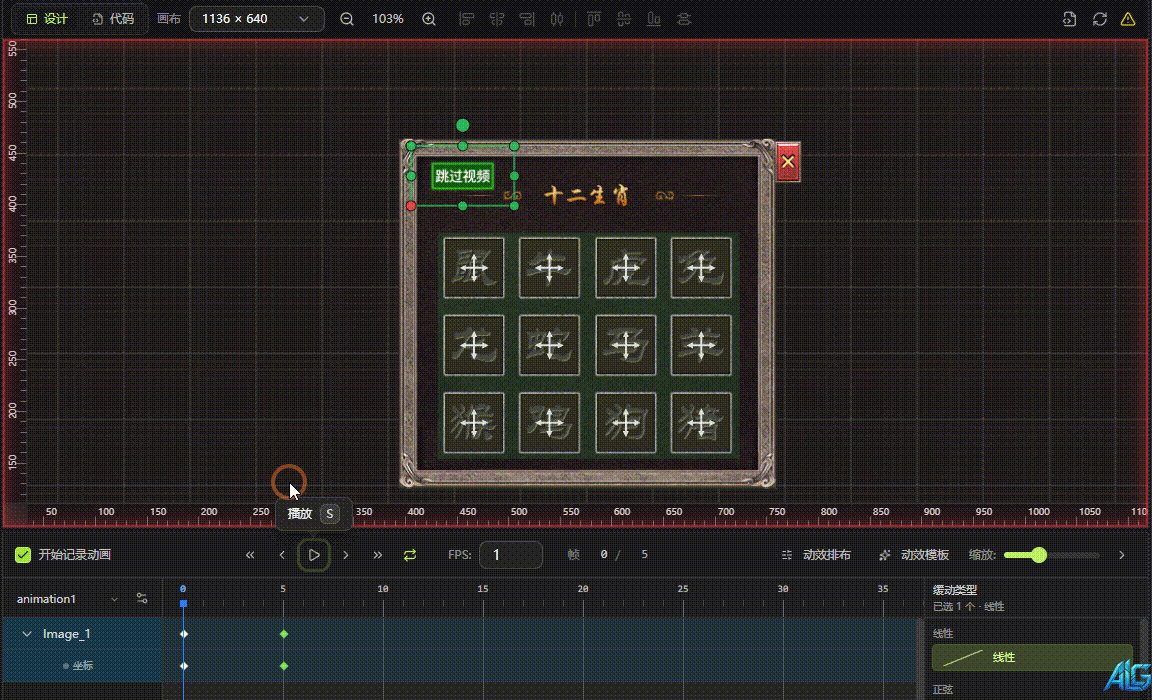Select the green keyframe on Image_1 track
The width and height of the screenshot is (1152, 700).
coord(284,634)
